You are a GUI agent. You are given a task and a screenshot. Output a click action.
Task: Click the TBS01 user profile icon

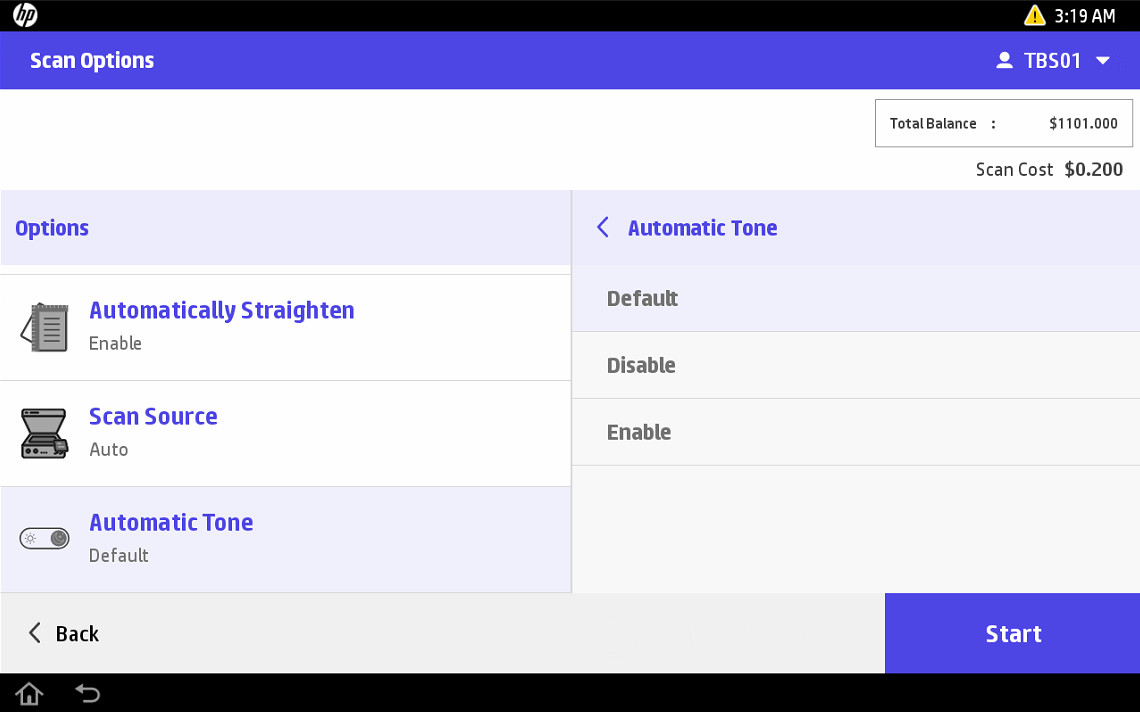click(x=1004, y=61)
